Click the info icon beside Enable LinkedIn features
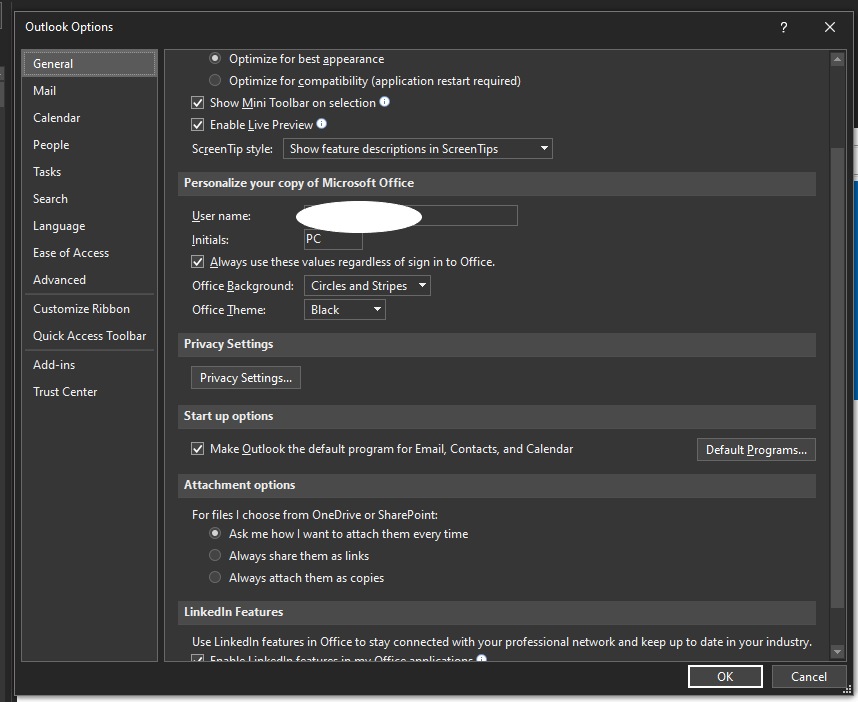This screenshot has height=702, width=858. tap(480, 658)
